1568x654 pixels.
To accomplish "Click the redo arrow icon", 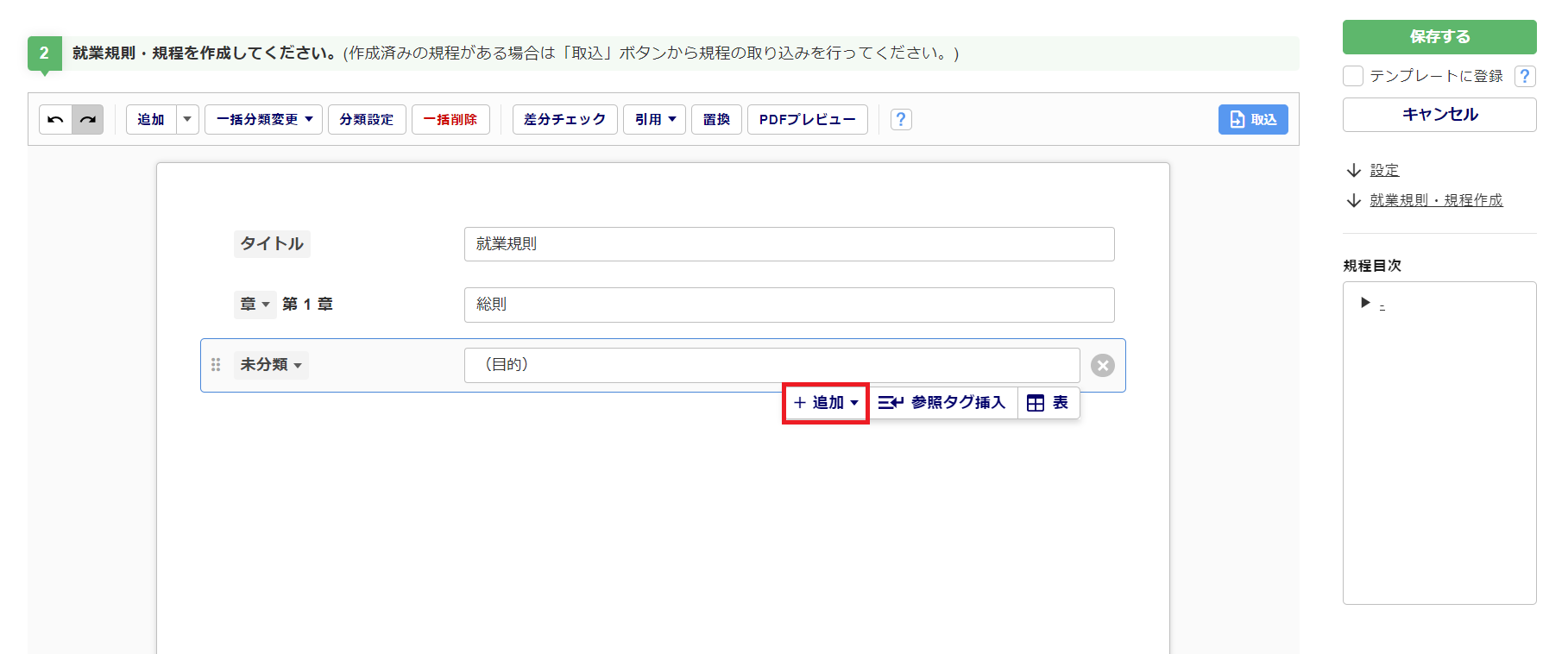I will [x=88, y=119].
